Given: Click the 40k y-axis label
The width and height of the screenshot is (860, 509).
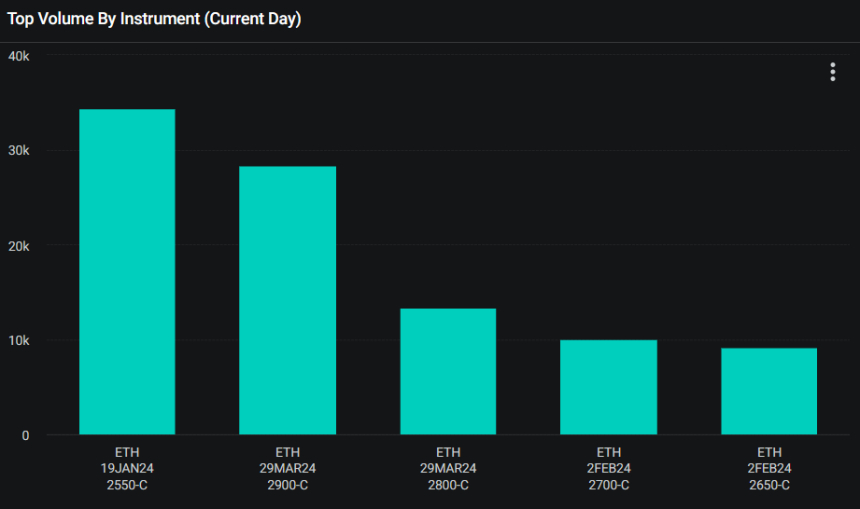Looking at the screenshot, I should (x=19, y=55).
